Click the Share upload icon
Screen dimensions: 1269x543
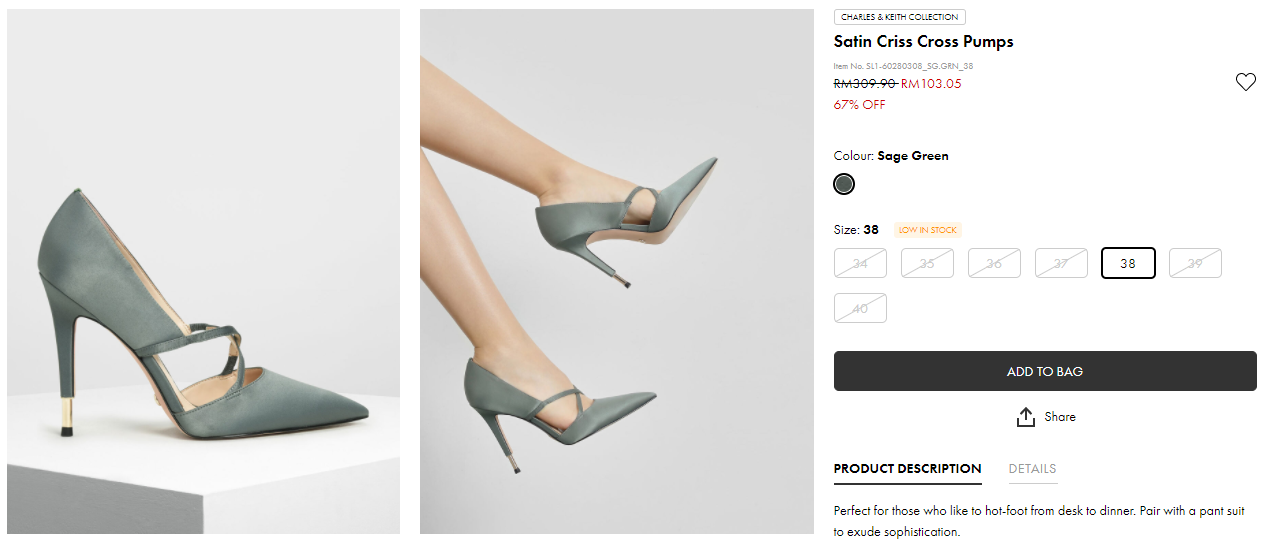coord(1025,417)
